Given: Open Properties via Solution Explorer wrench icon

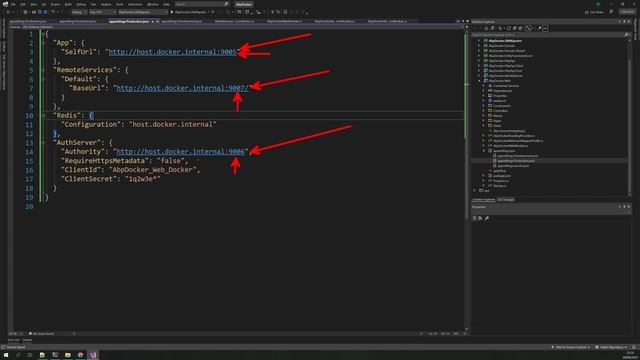Looking at the screenshot, I should [x=539, y=28].
